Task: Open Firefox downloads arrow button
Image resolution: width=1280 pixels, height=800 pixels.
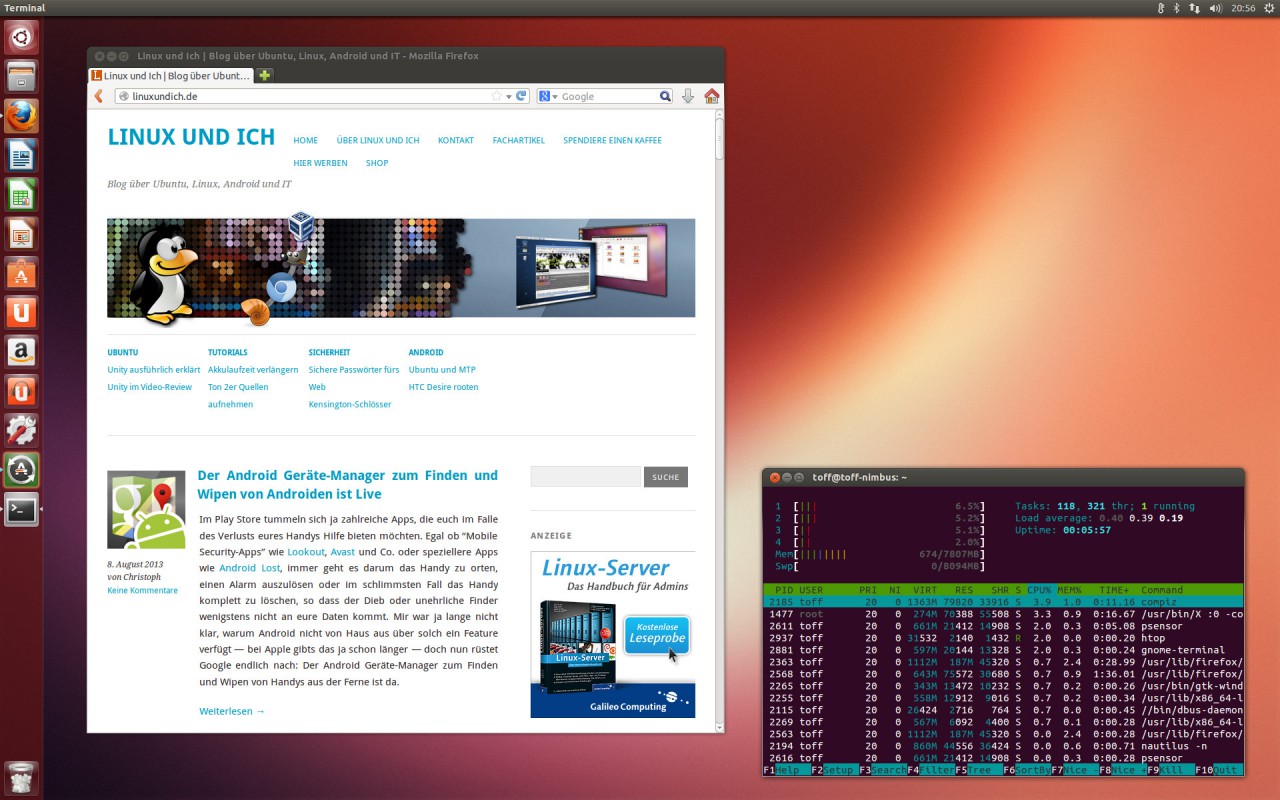Action: tap(688, 96)
